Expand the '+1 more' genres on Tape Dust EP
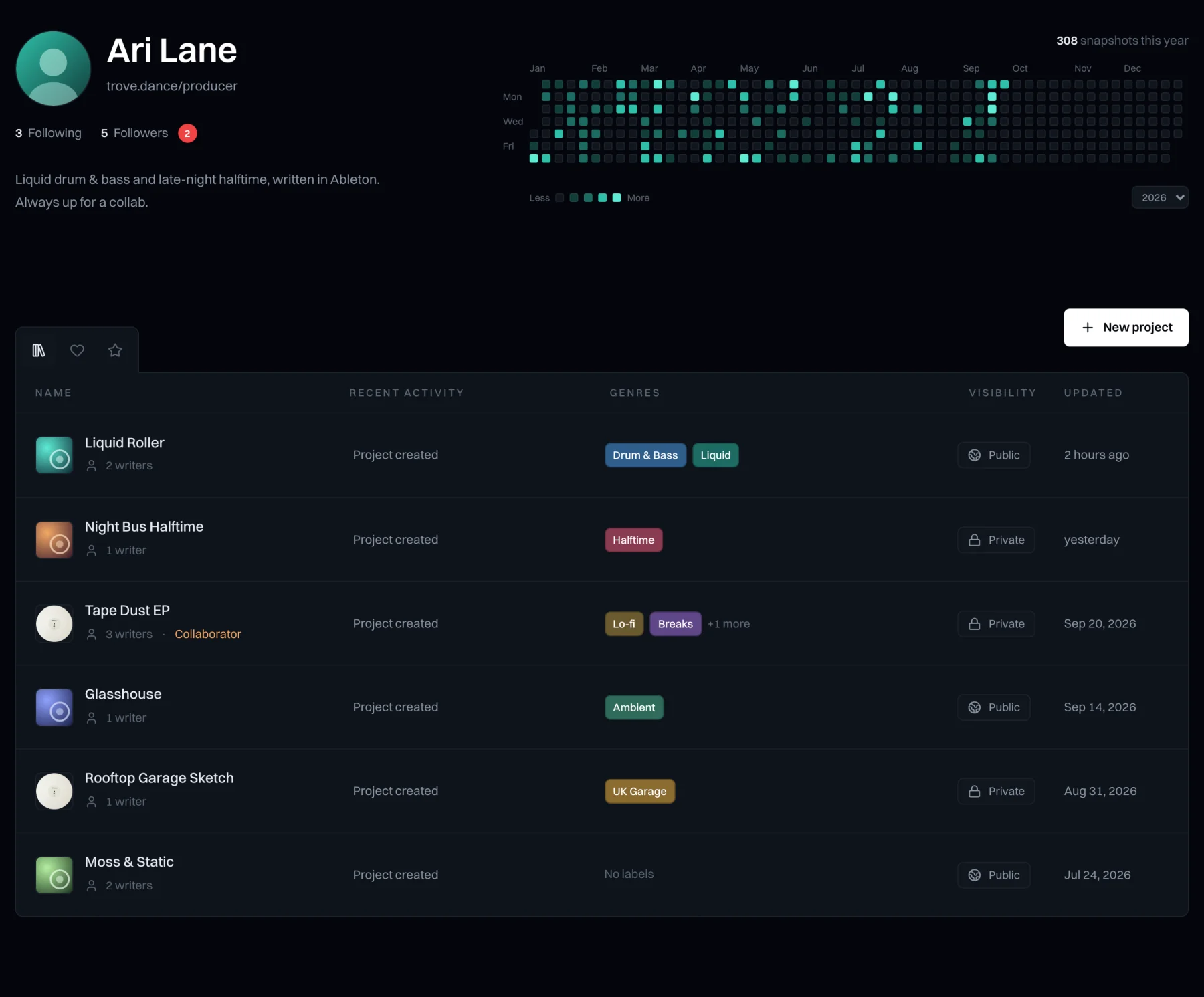The height and width of the screenshot is (997, 1204). [728, 624]
